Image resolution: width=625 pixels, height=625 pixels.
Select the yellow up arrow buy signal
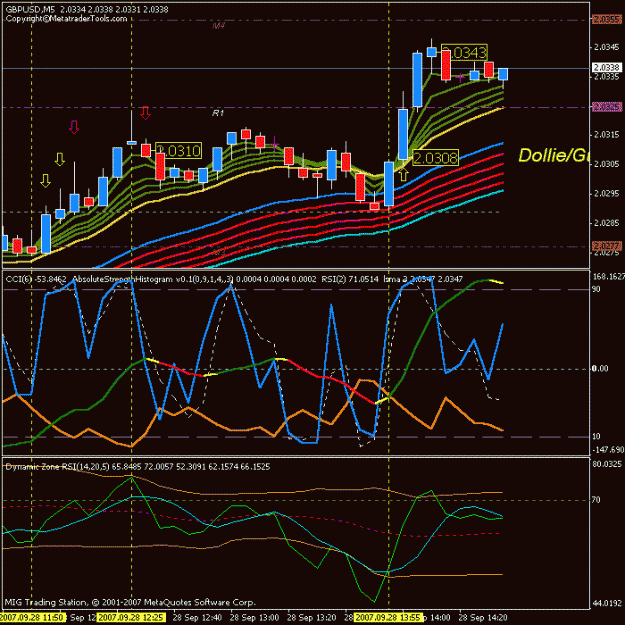403,174
